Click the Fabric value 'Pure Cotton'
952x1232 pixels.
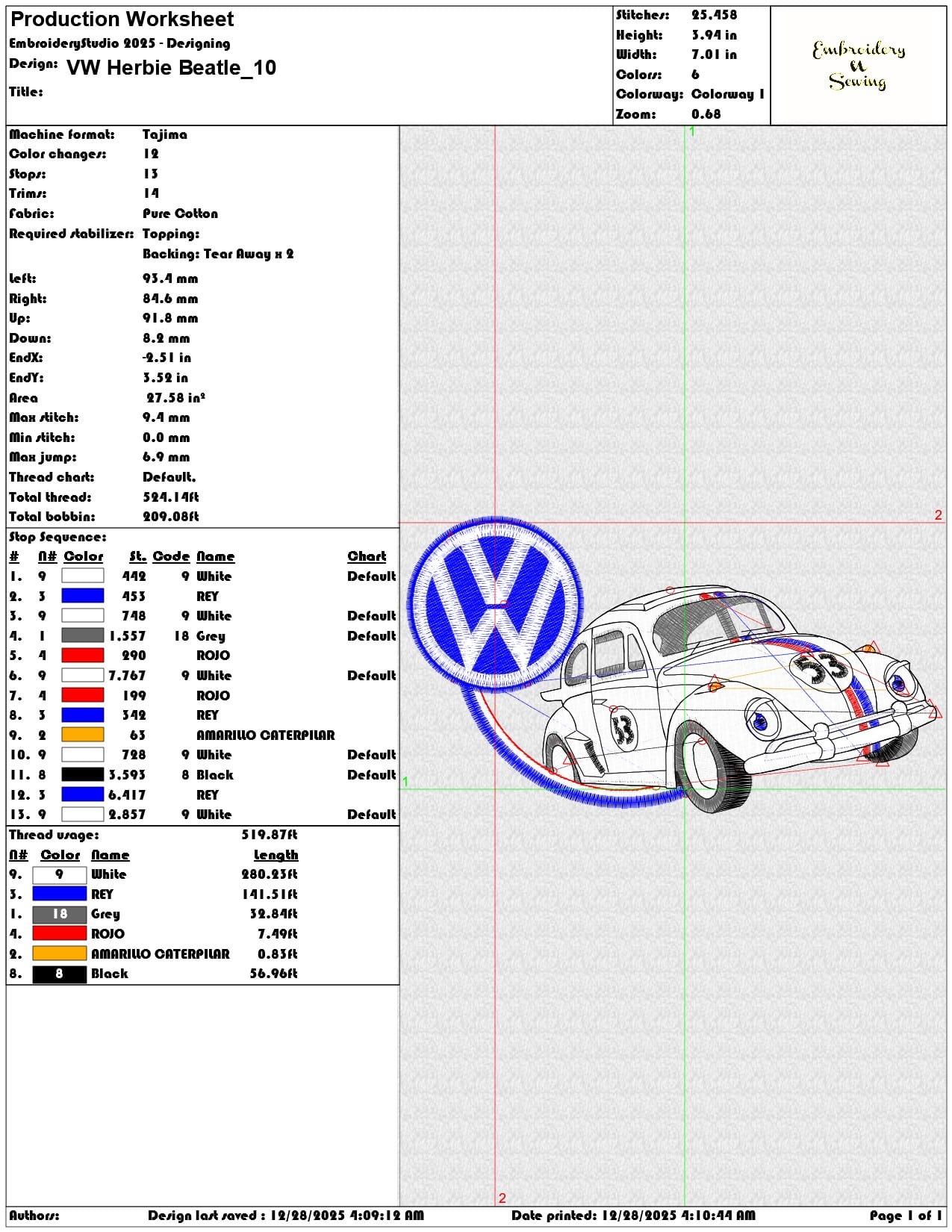180,214
